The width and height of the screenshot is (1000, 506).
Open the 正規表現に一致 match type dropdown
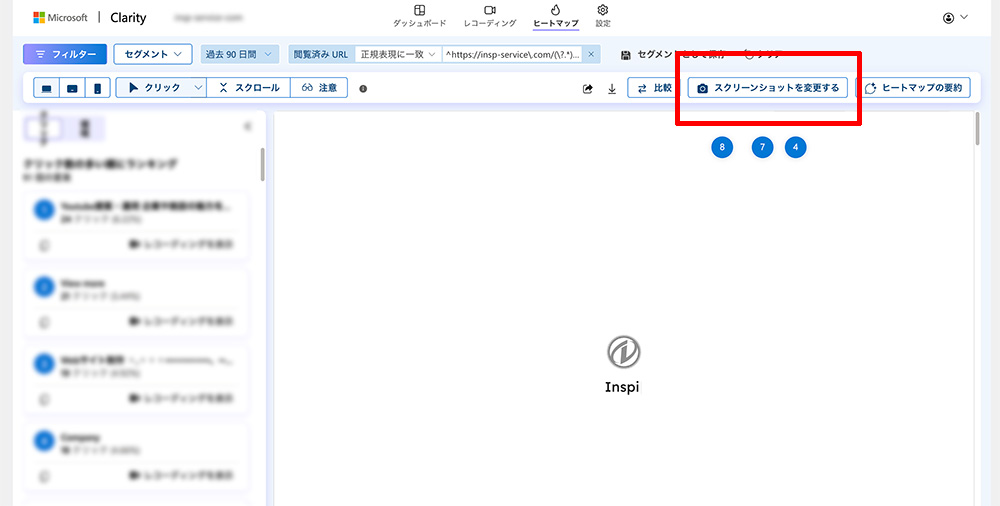(398, 54)
